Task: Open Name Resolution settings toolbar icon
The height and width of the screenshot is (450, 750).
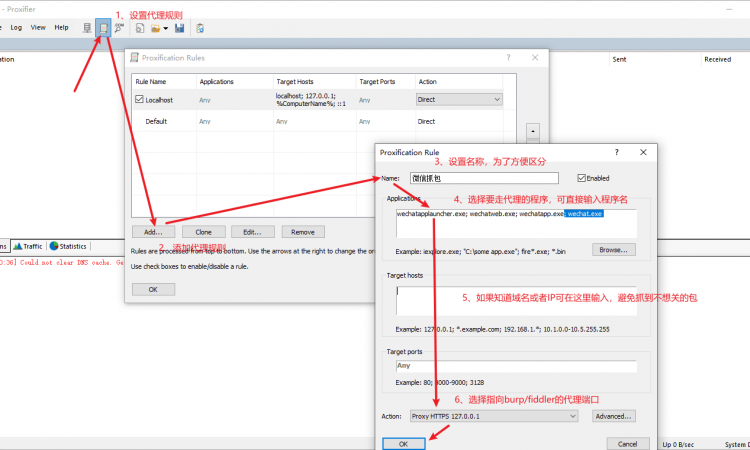Action: (x=119, y=28)
